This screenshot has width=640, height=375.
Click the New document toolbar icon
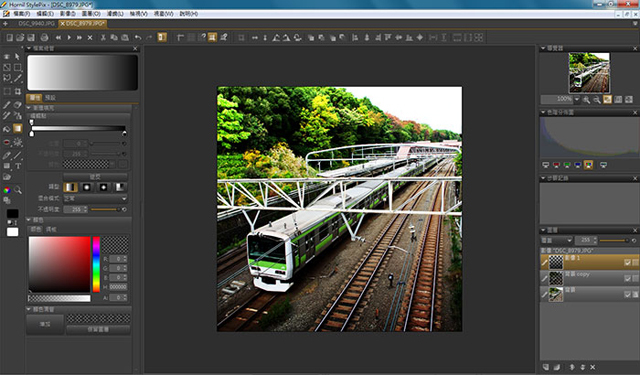click(x=9, y=38)
